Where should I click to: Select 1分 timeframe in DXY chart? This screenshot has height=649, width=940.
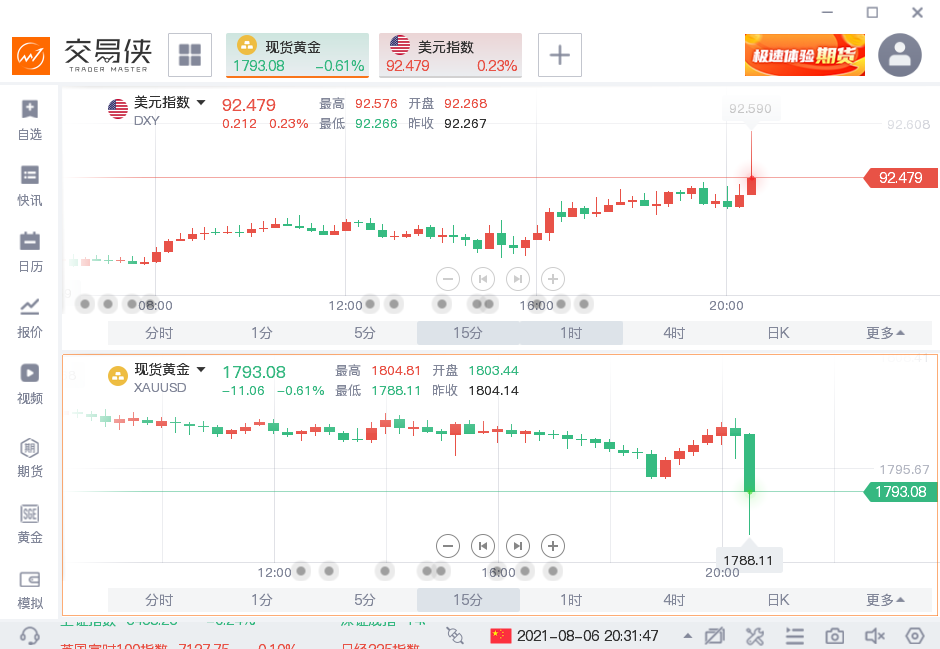(262, 333)
